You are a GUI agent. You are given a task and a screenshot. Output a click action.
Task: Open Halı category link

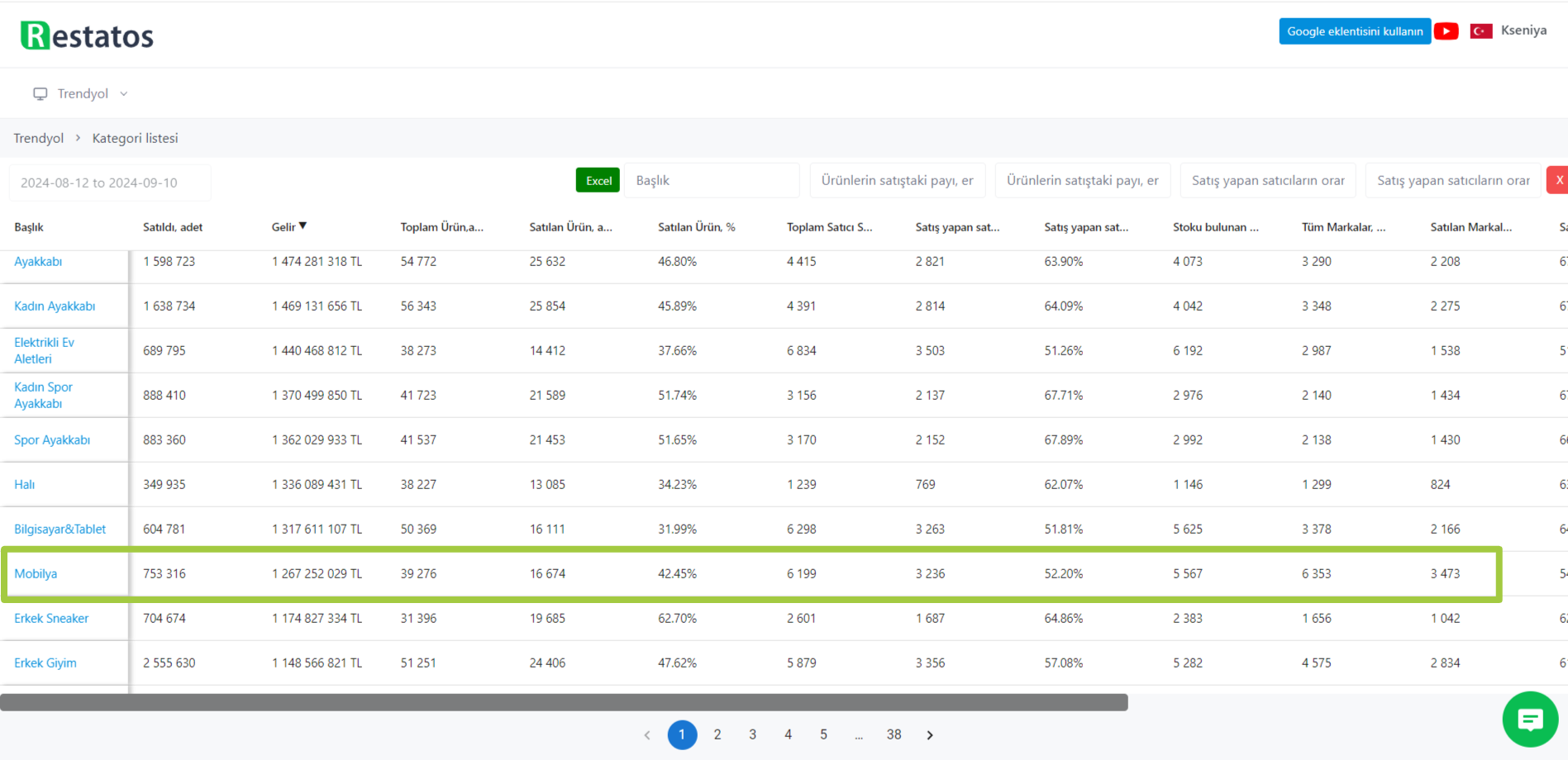point(25,485)
